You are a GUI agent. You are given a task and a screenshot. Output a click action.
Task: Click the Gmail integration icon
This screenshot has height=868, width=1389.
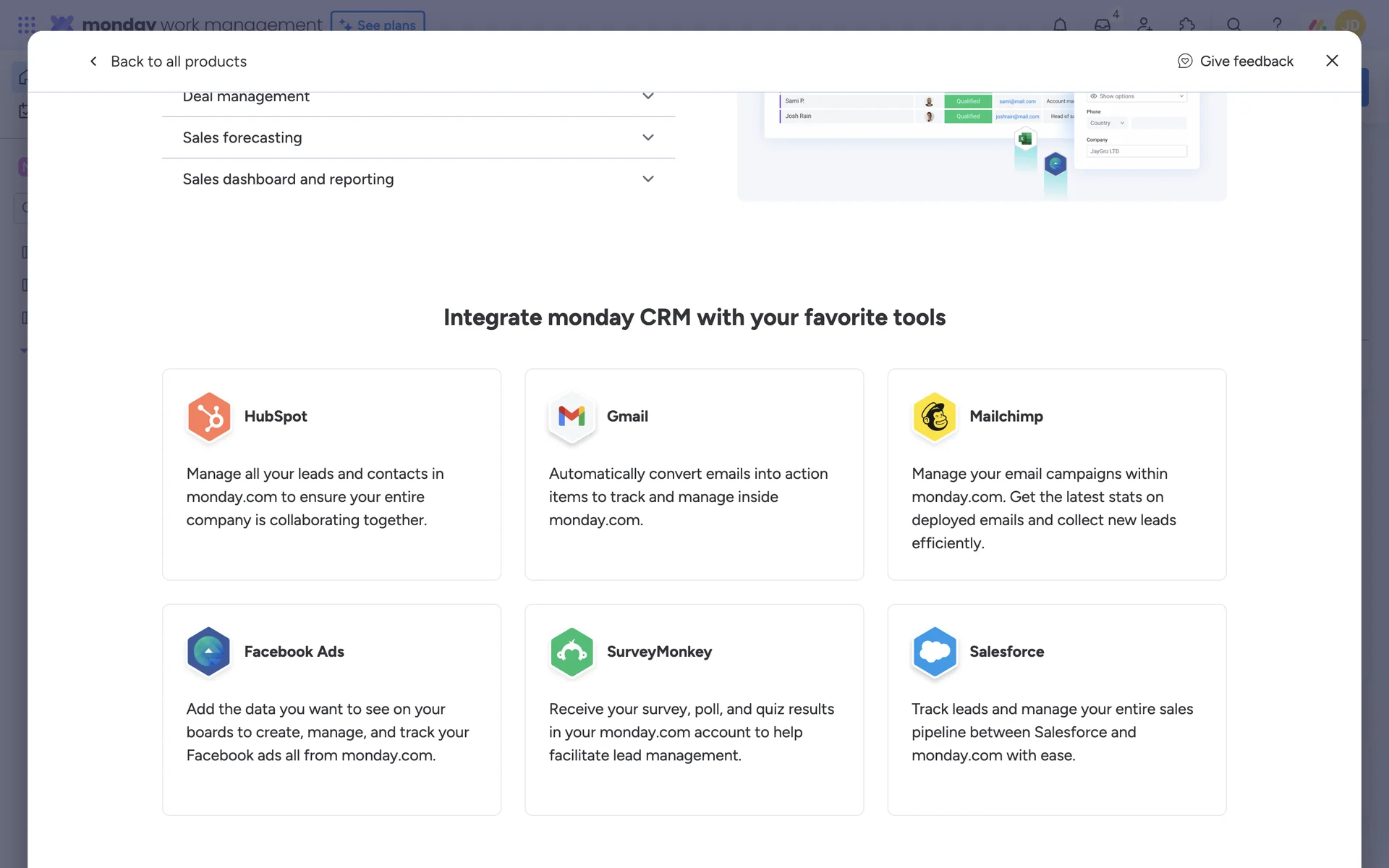(572, 417)
